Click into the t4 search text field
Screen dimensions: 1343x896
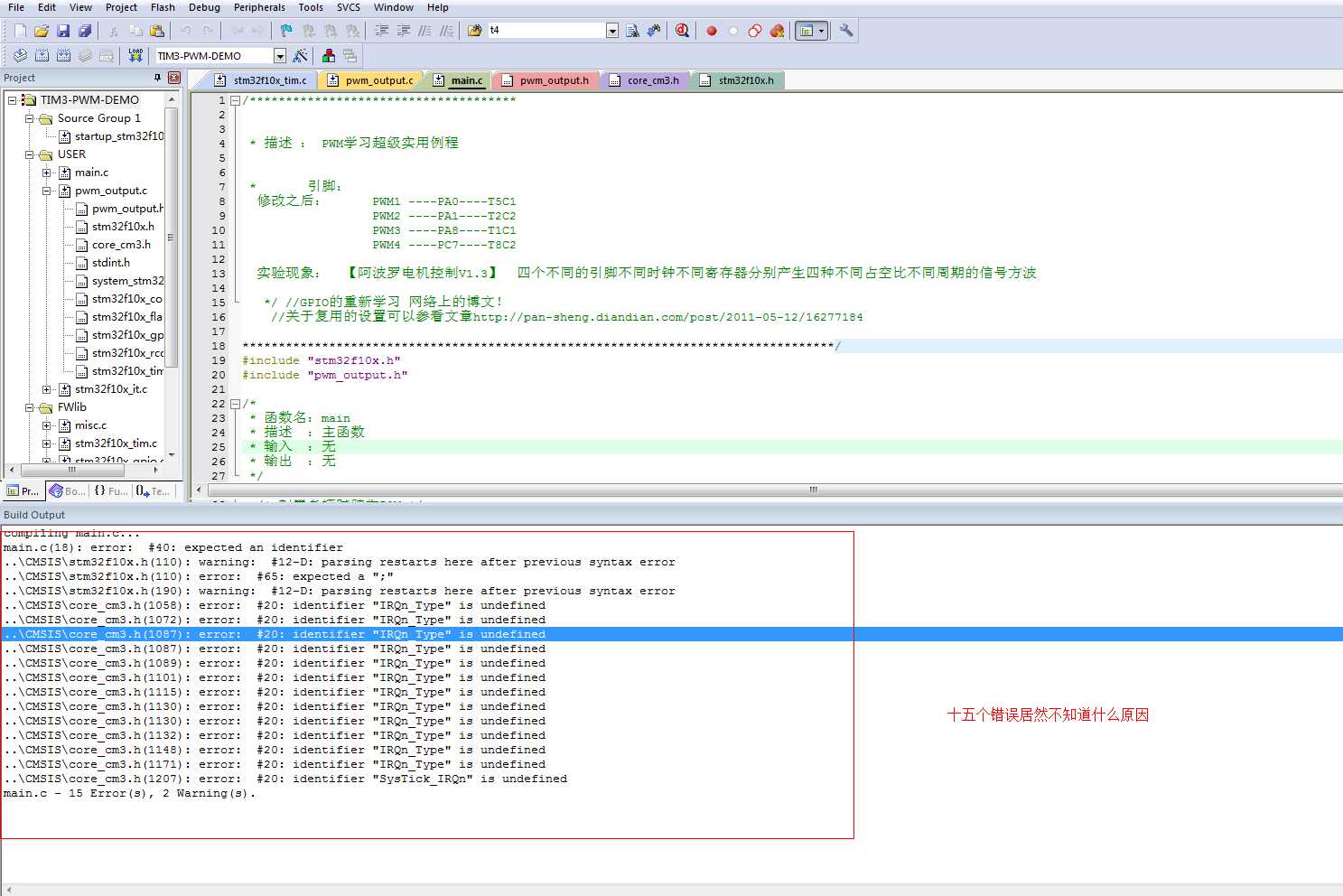(x=546, y=31)
